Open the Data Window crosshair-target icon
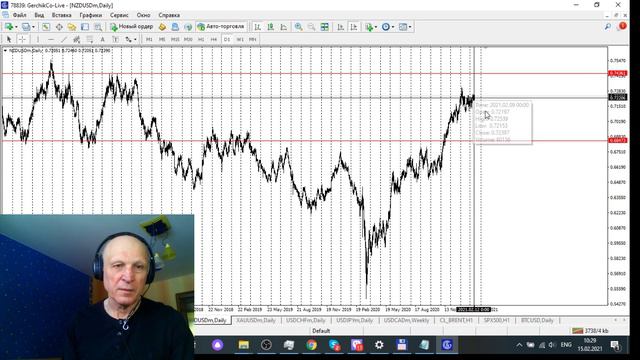The image size is (640, 360). 59,27
